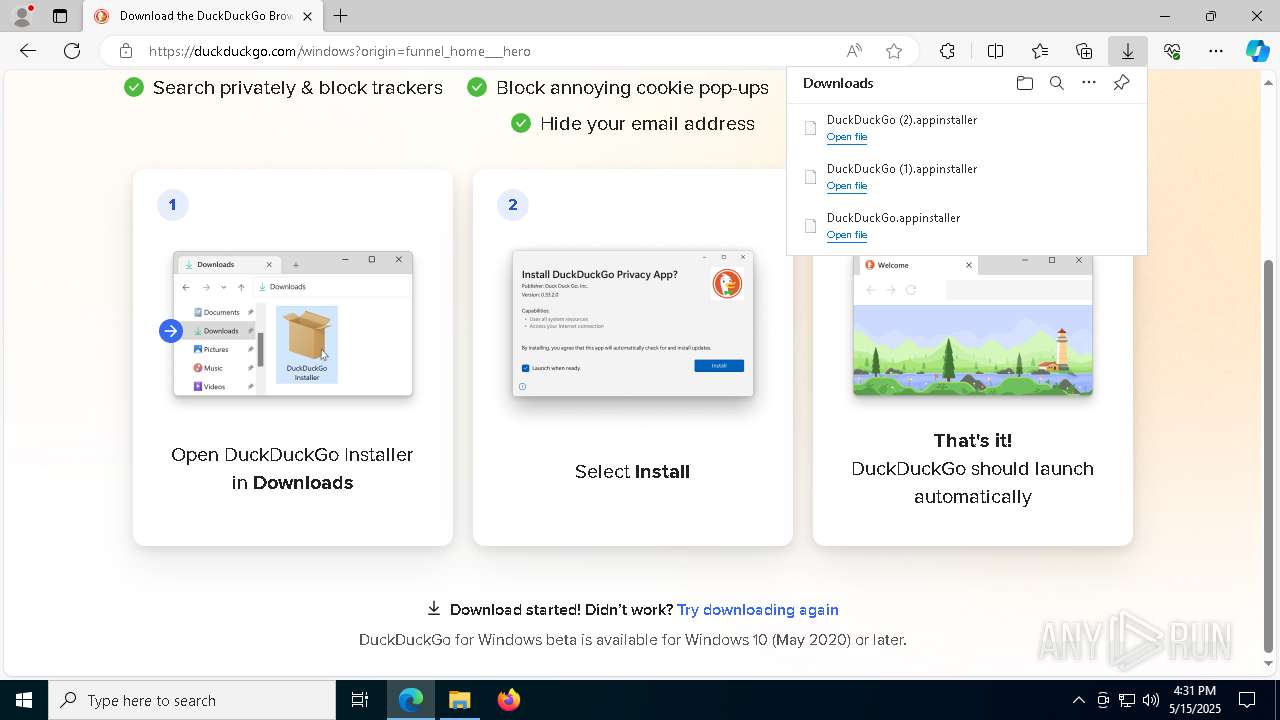Click taskbar search box
Image resolution: width=1280 pixels, height=720 pixels.
[x=192, y=700]
